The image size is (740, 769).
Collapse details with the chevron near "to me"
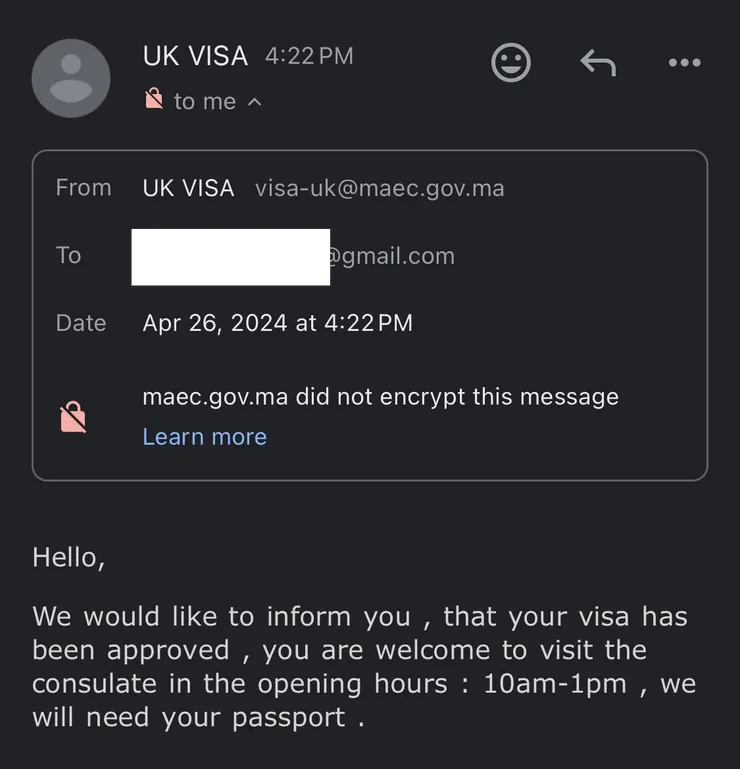click(254, 101)
